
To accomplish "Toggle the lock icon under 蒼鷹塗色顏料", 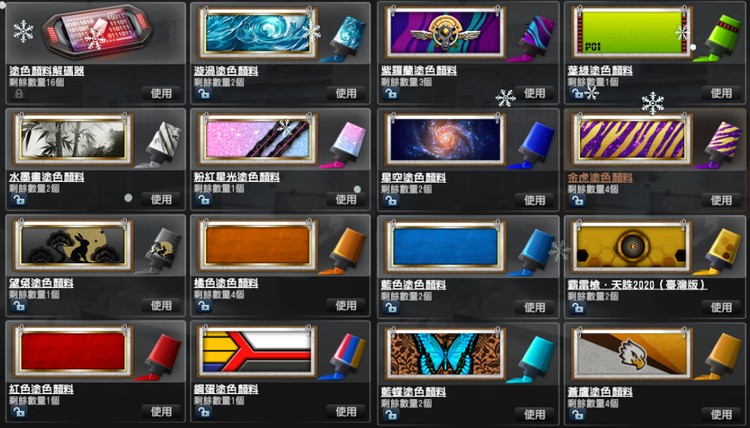I will [x=576, y=414].
